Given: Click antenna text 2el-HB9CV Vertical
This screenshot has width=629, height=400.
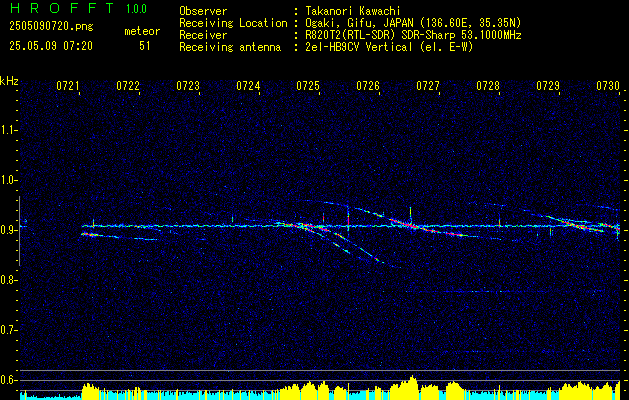Looking at the screenshot, I should 359,47.
